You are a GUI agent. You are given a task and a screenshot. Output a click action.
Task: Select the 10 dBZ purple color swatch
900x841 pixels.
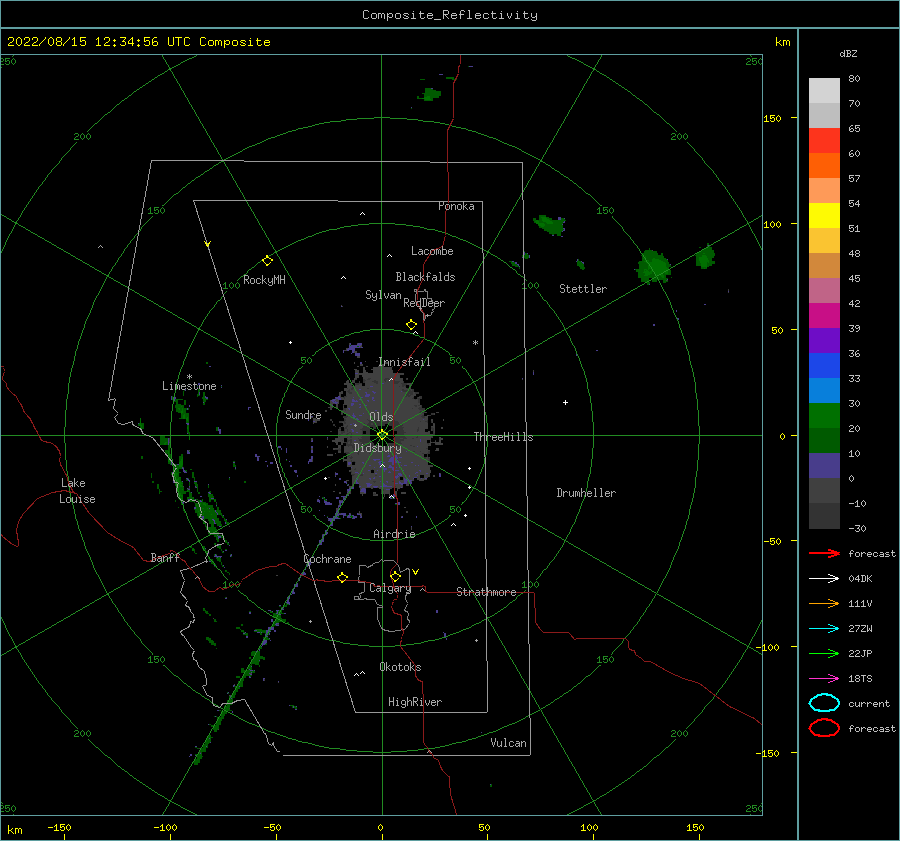coord(824,466)
